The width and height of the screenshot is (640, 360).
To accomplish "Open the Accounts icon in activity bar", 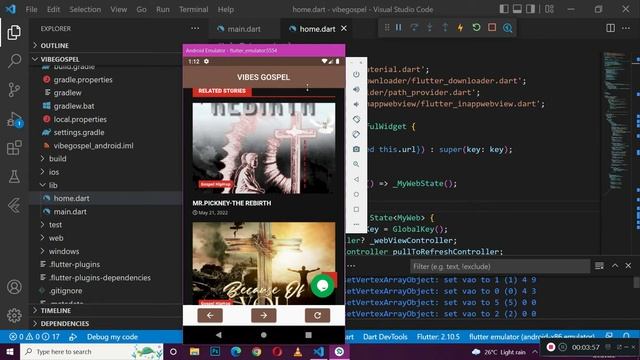I will coord(14,287).
